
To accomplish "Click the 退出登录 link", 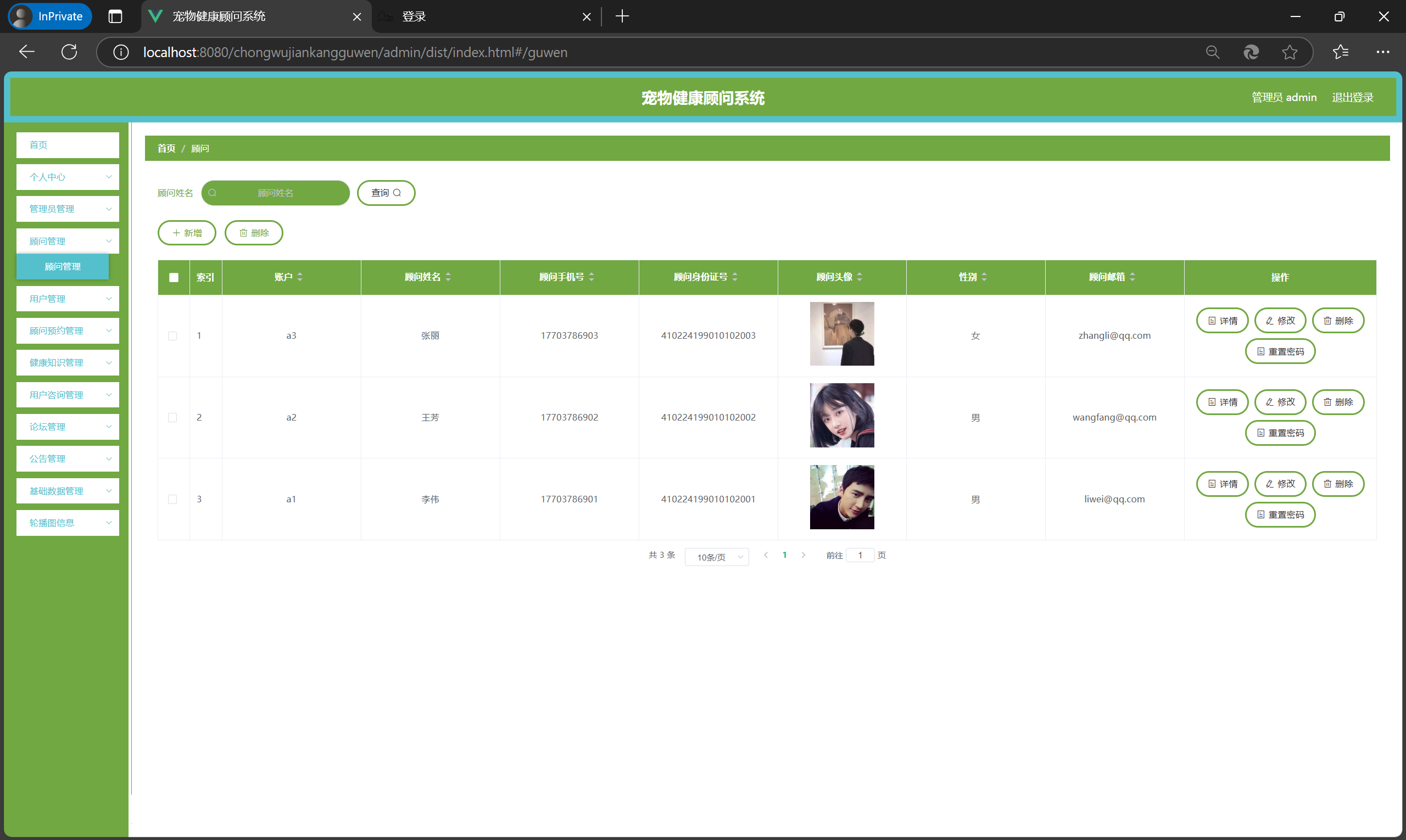I will [1352, 97].
